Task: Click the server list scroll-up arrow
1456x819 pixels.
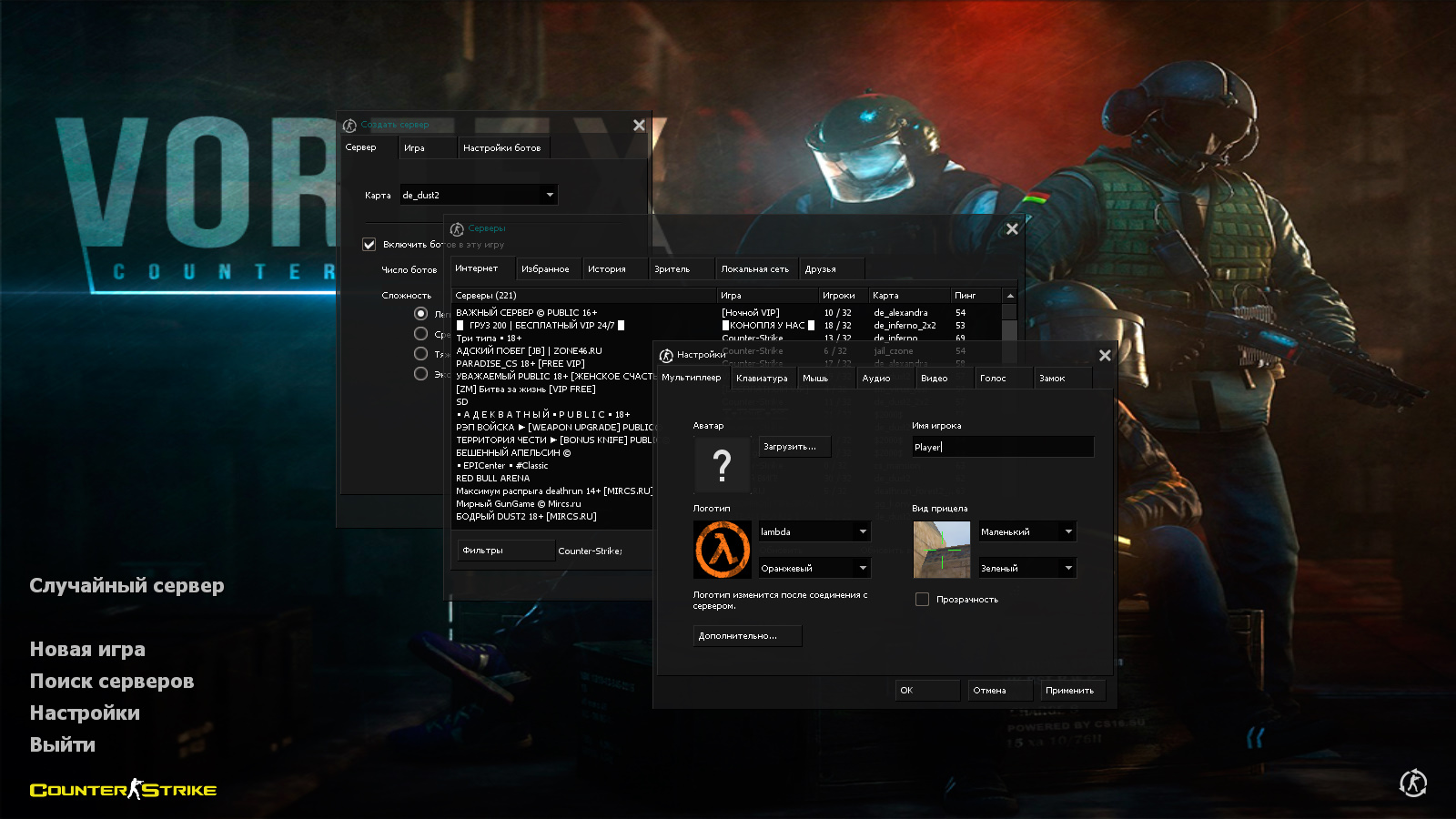Action: (x=1009, y=296)
